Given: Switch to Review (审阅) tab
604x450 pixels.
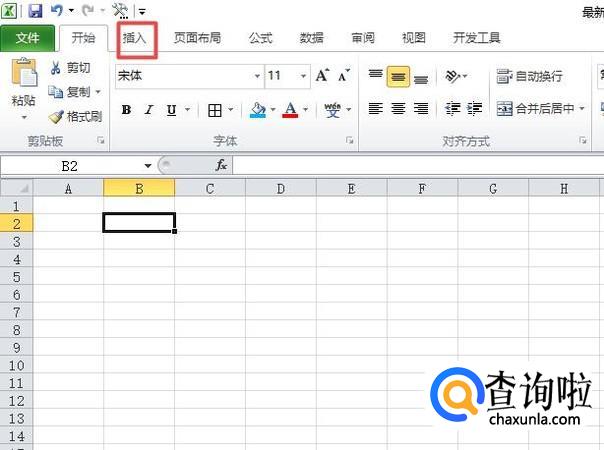Looking at the screenshot, I should click(363, 38).
